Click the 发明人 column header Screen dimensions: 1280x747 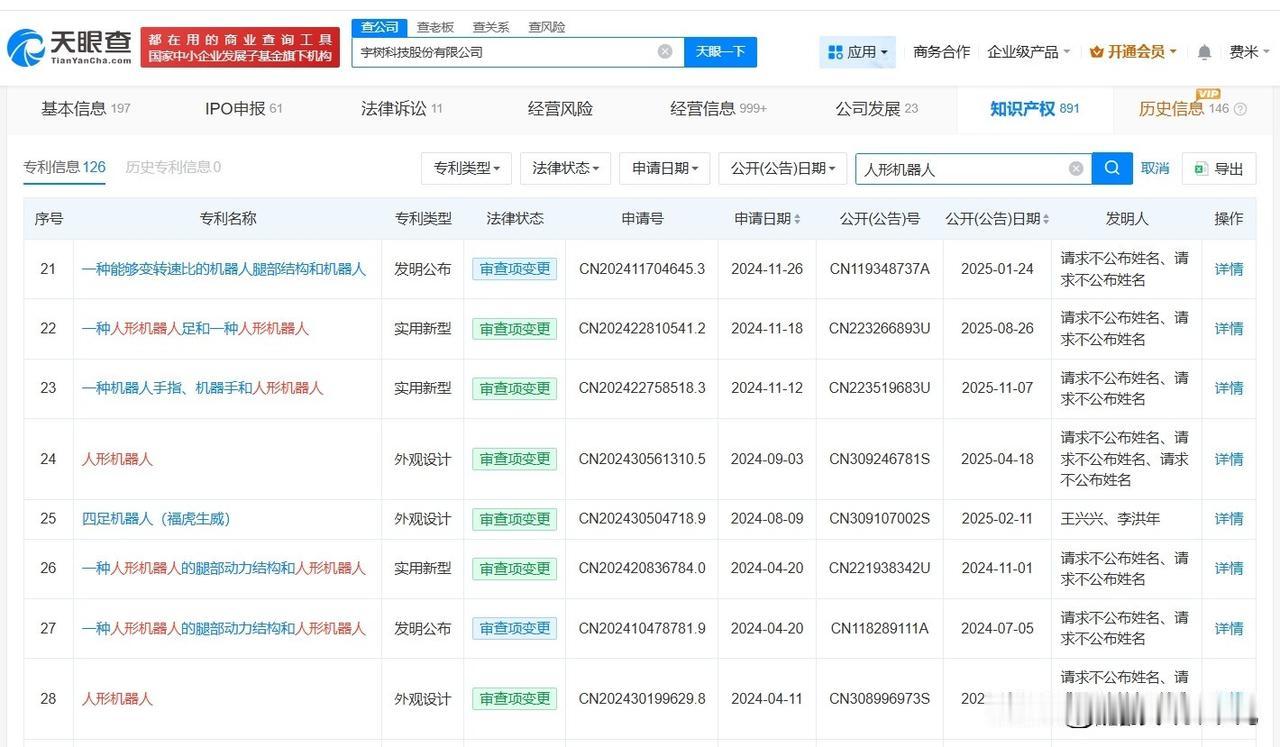click(x=1127, y=219)
